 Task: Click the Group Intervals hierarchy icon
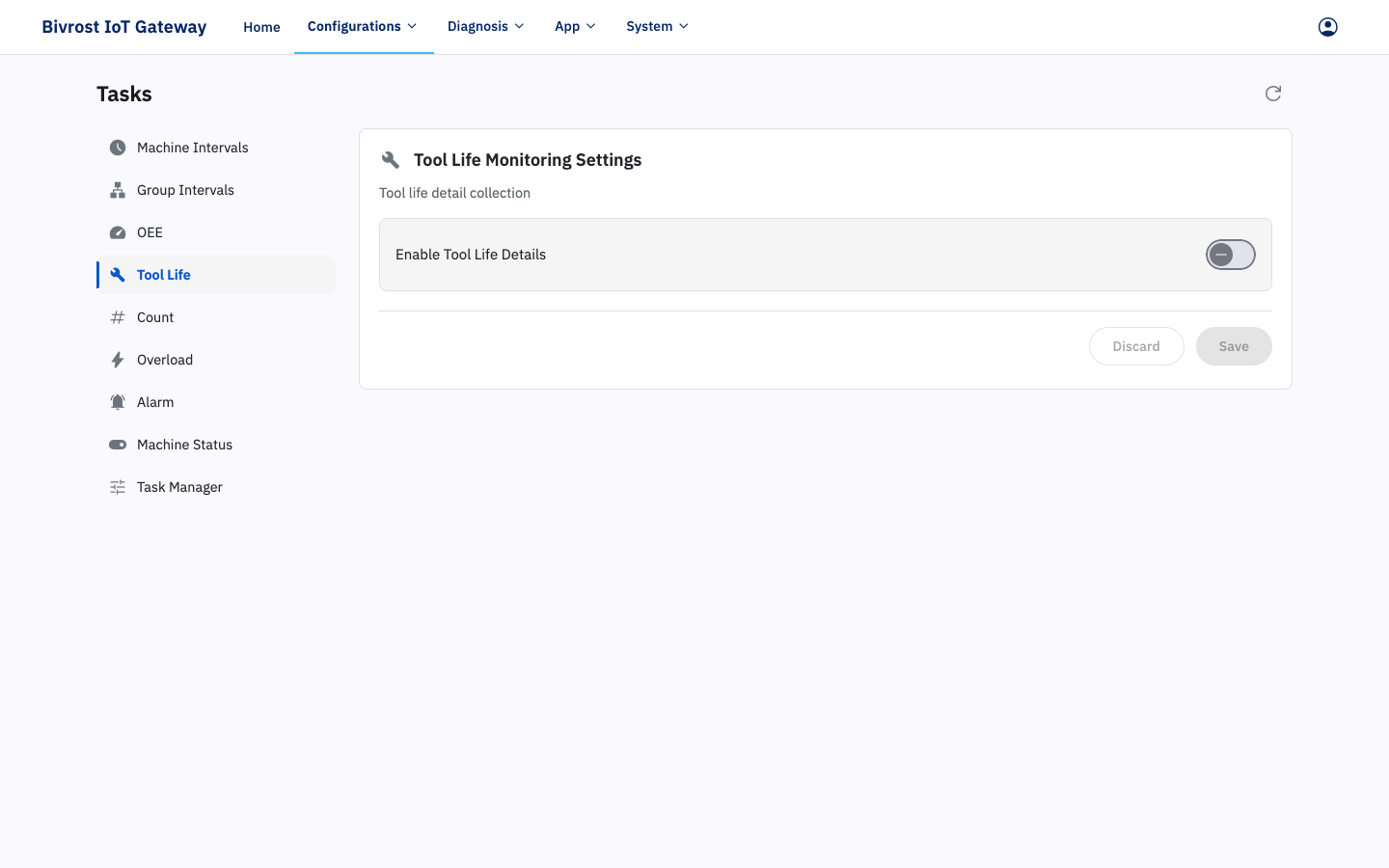(118, 190)
